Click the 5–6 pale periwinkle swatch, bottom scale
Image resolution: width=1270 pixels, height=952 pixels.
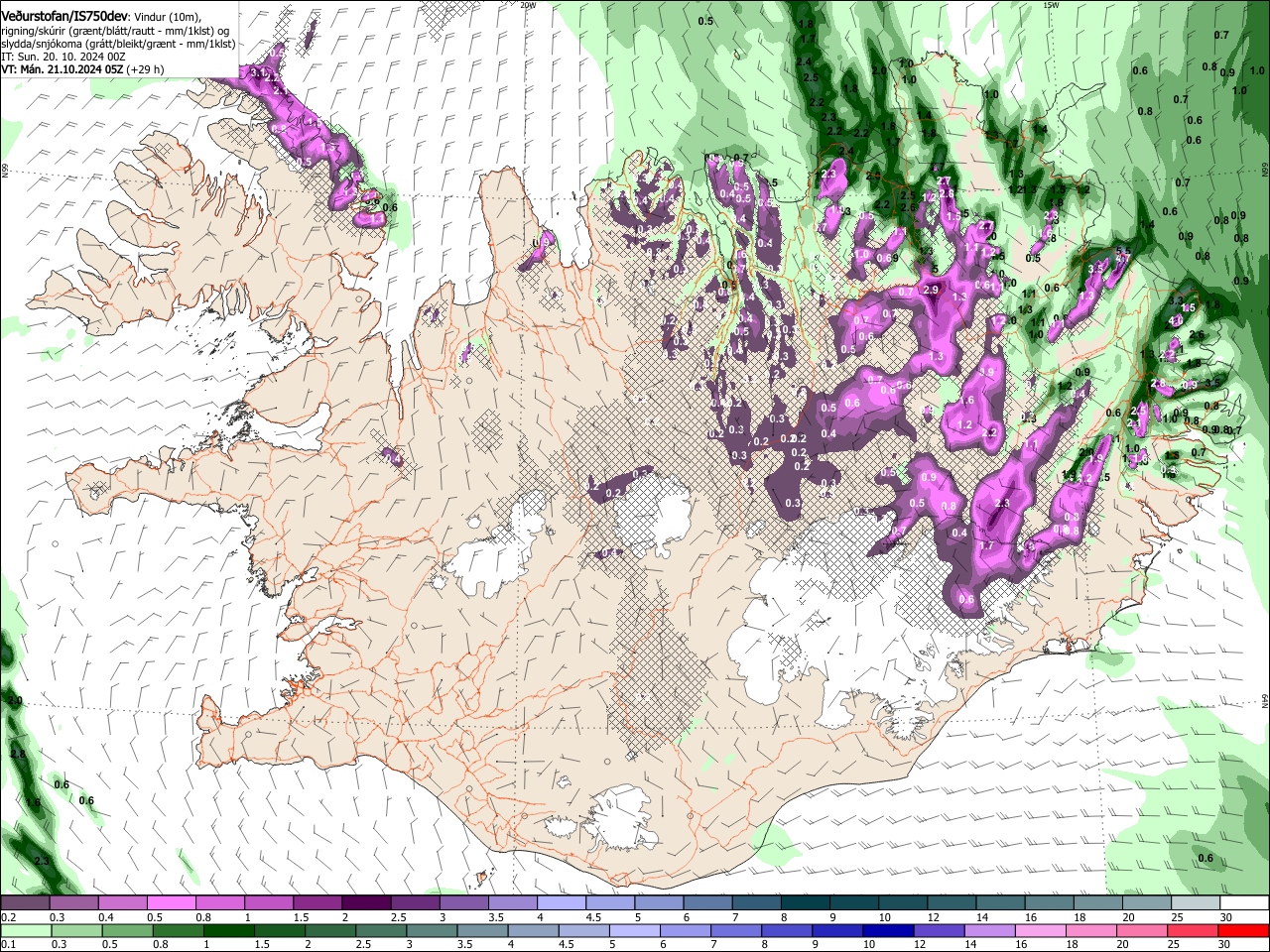[635, 930]
